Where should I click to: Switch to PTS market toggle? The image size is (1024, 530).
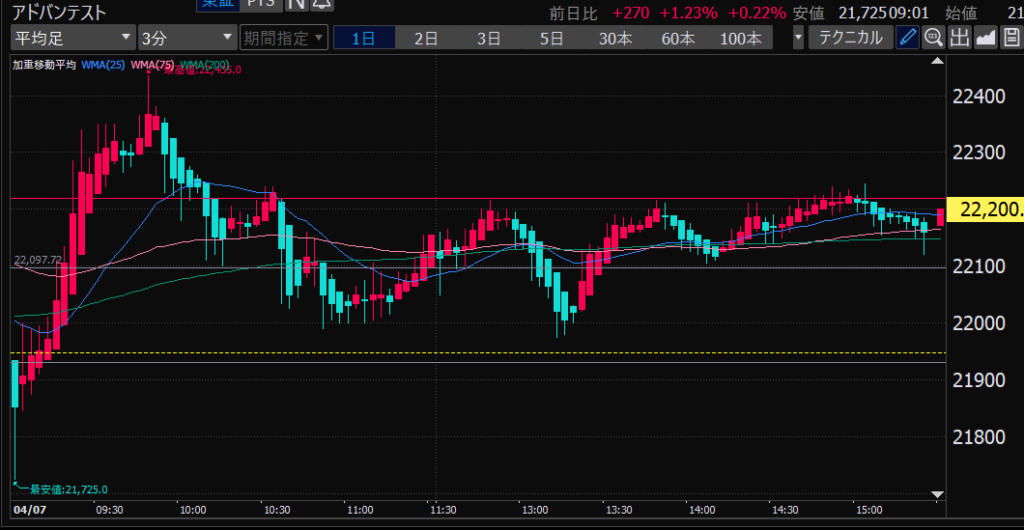(x=262, y=5)
